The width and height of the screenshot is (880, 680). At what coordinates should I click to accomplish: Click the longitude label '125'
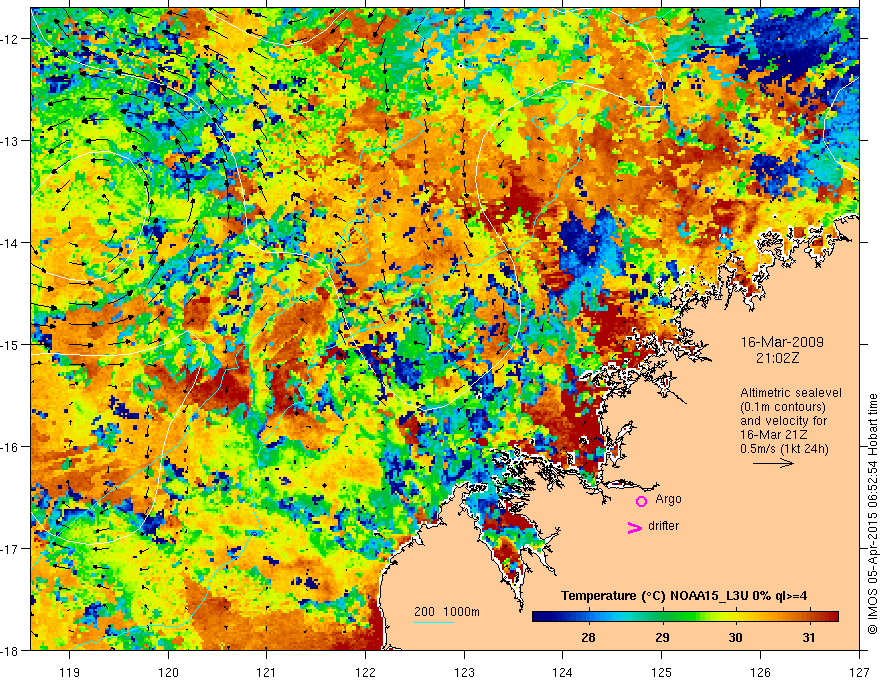pyautogui.click(x=661, y=672)
